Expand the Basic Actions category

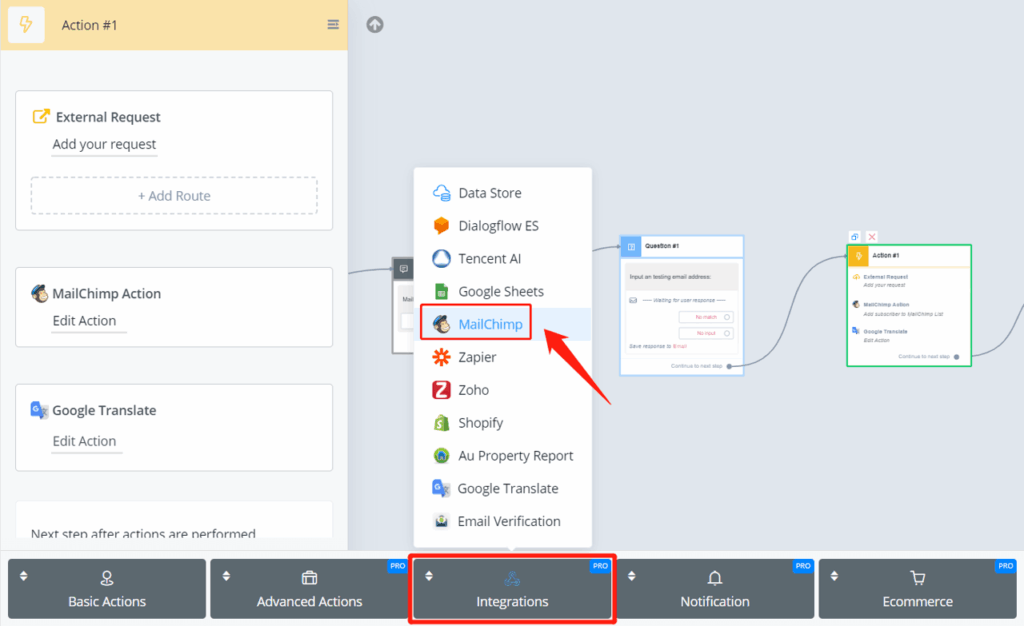[x=107, y=590]
